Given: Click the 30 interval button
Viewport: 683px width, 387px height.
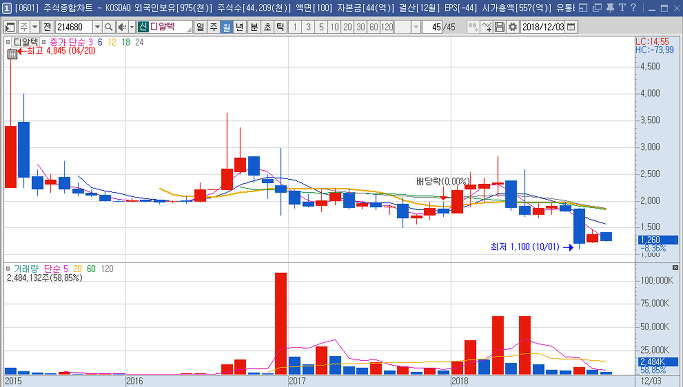Looking at the screenshot, I should pyautogui.click(x=361, y=27).
